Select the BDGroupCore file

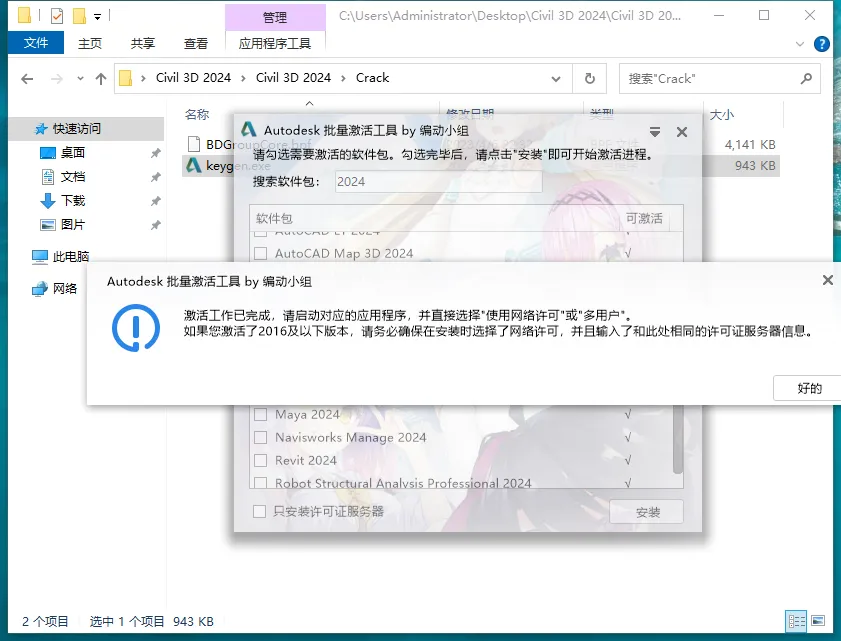[x=259, y=144]
